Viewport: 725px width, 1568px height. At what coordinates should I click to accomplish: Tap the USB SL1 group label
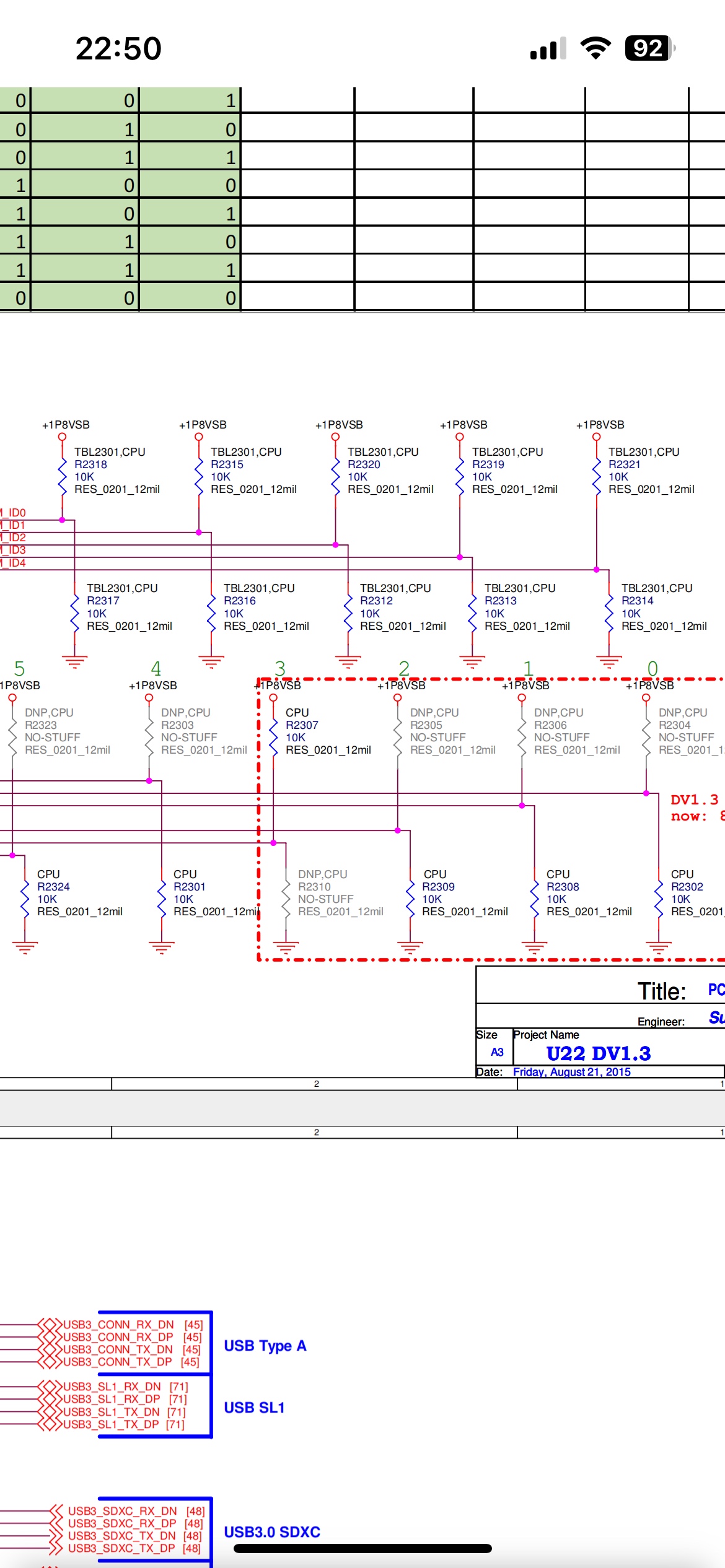point(254,1408)
